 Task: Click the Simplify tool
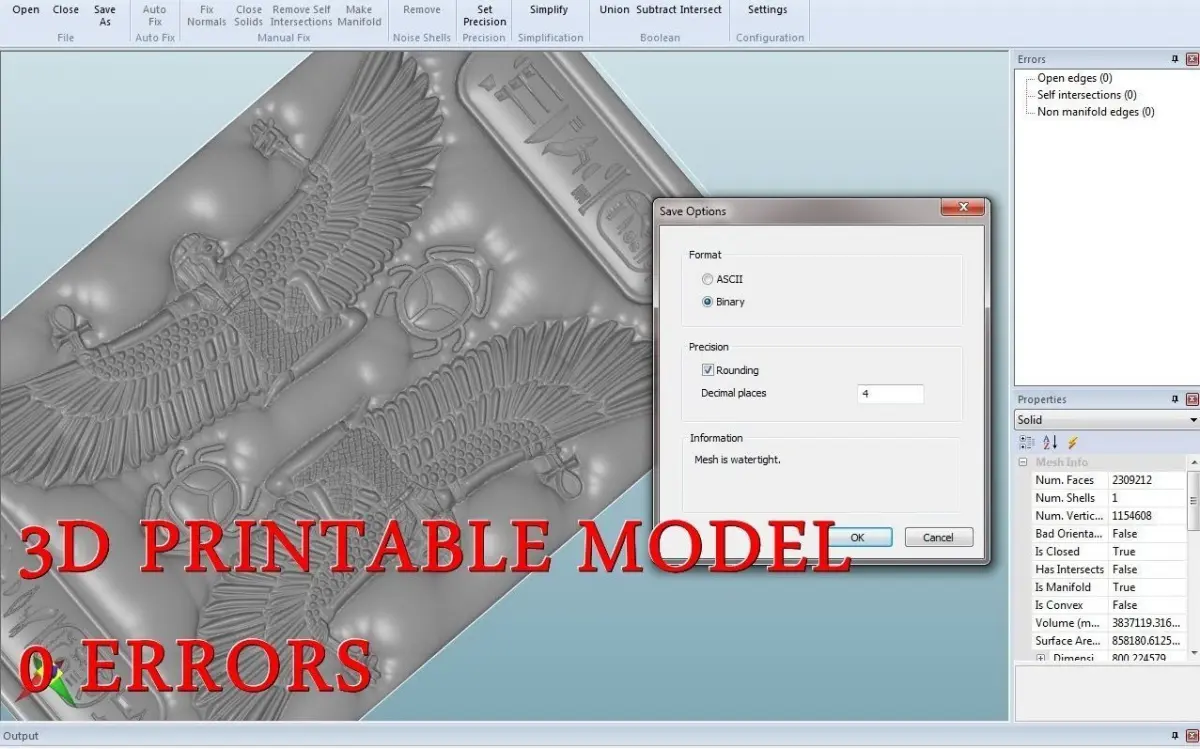click(x=549, y=10)
